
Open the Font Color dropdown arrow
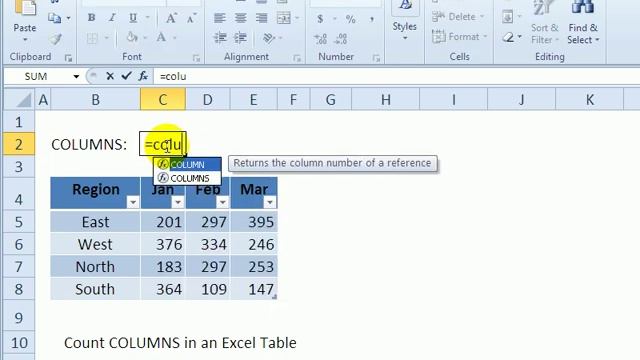tap(175, 38)
